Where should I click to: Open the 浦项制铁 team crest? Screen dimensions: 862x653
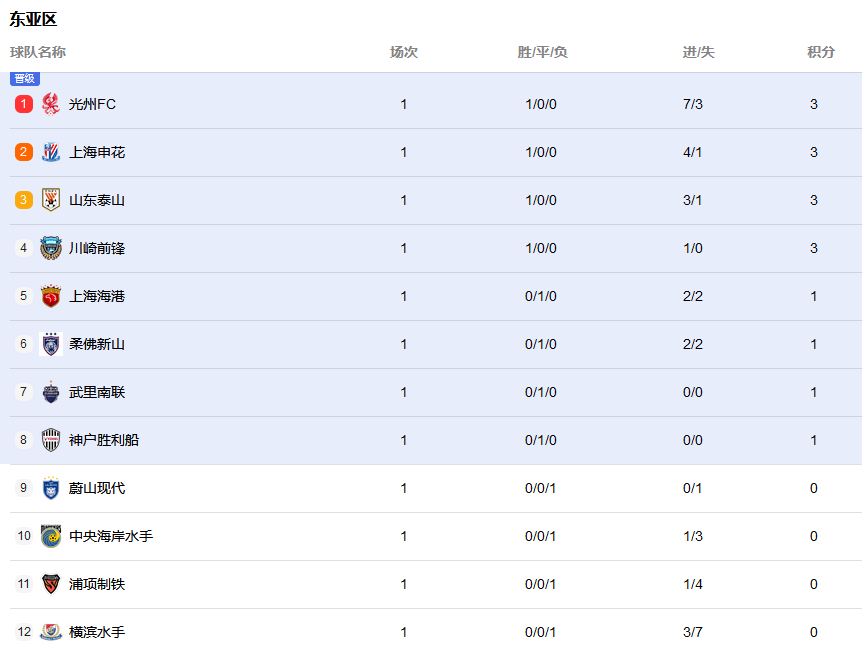tap(51, 584)
